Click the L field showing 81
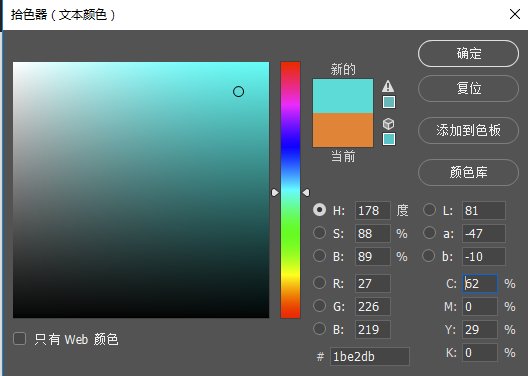This screenshot has width=528, height=376. [484, 211]
